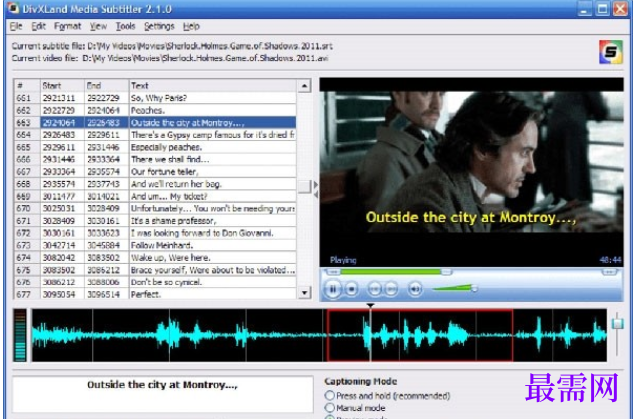Click the playhead triangle marker above waveform
Image resolution: width=637 pixels, height=419 pixels.
(x=370, y=305)
